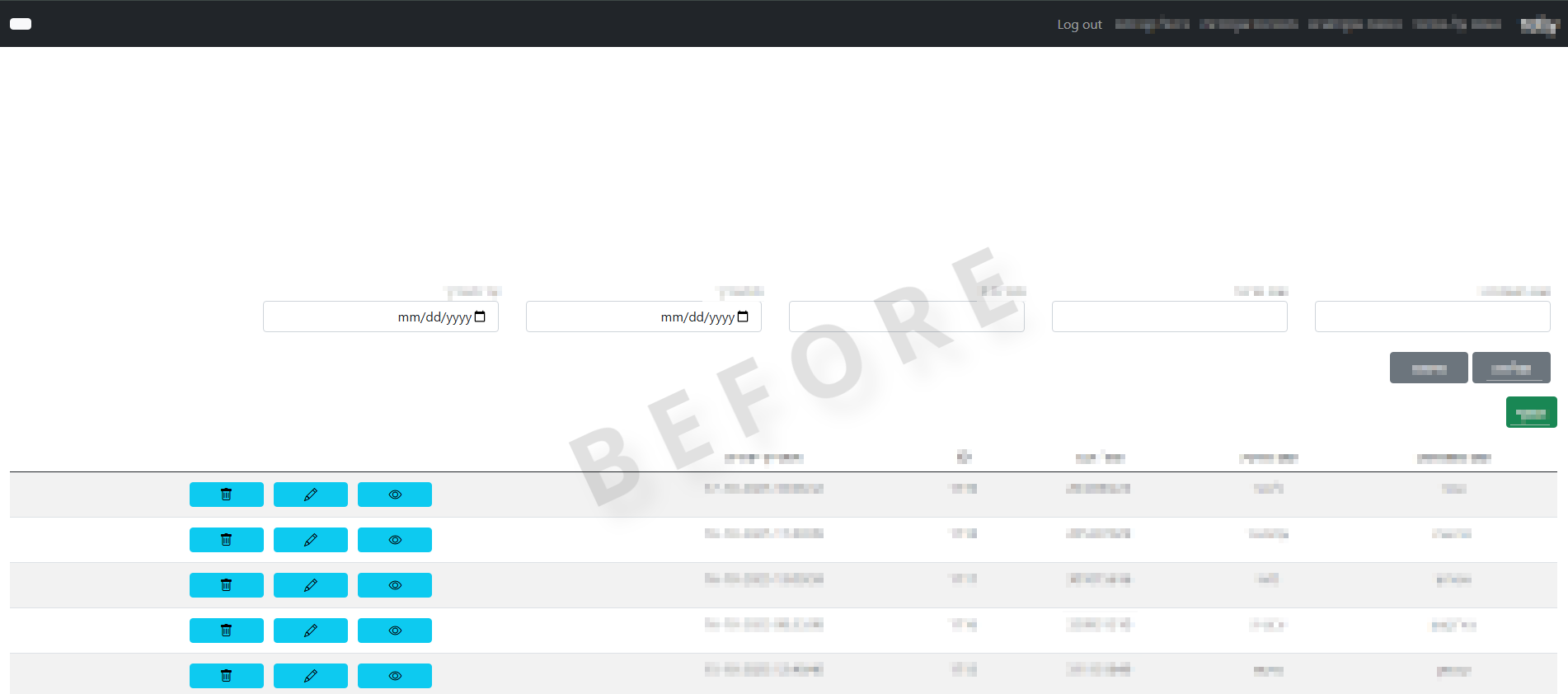Click Log out in the top navbar
The width and height of the screenshot is (1568, 694).
pos(1079,25)
